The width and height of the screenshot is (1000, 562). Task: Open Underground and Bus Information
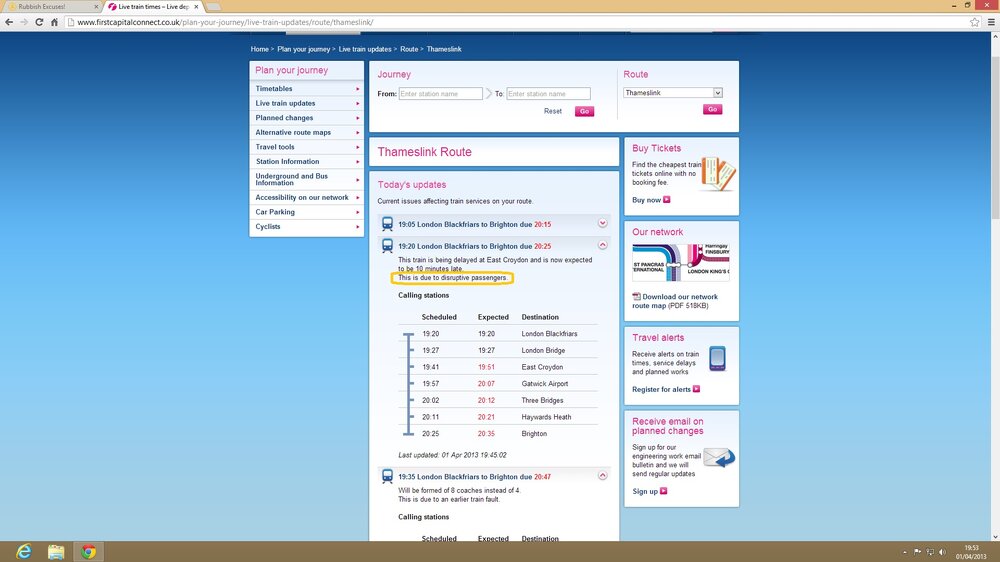click(307, 179)
